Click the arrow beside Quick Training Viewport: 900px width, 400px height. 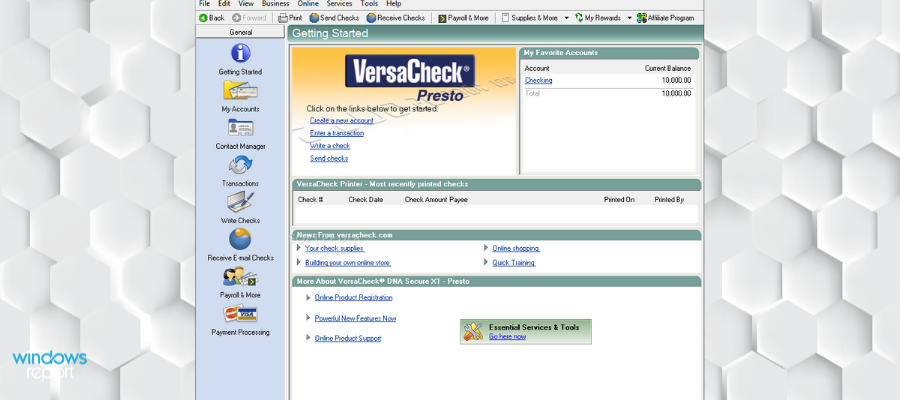point(487,262)
